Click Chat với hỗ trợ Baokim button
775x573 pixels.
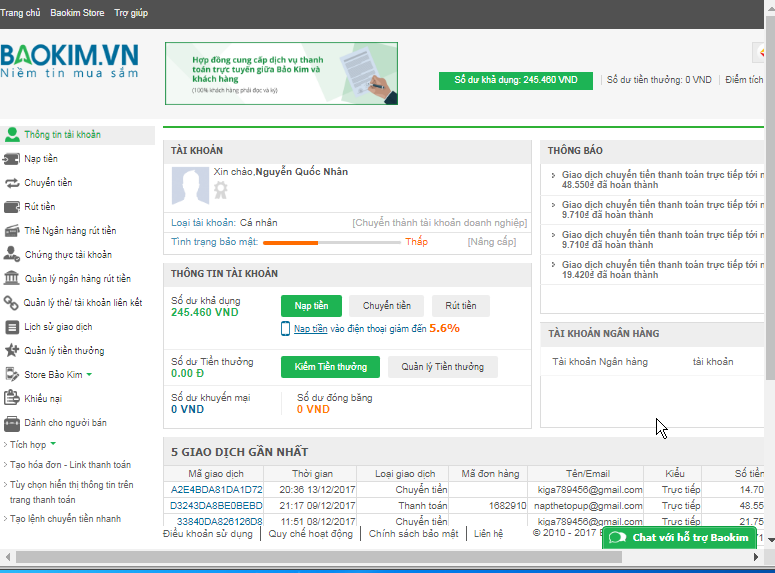click(679, 538)
